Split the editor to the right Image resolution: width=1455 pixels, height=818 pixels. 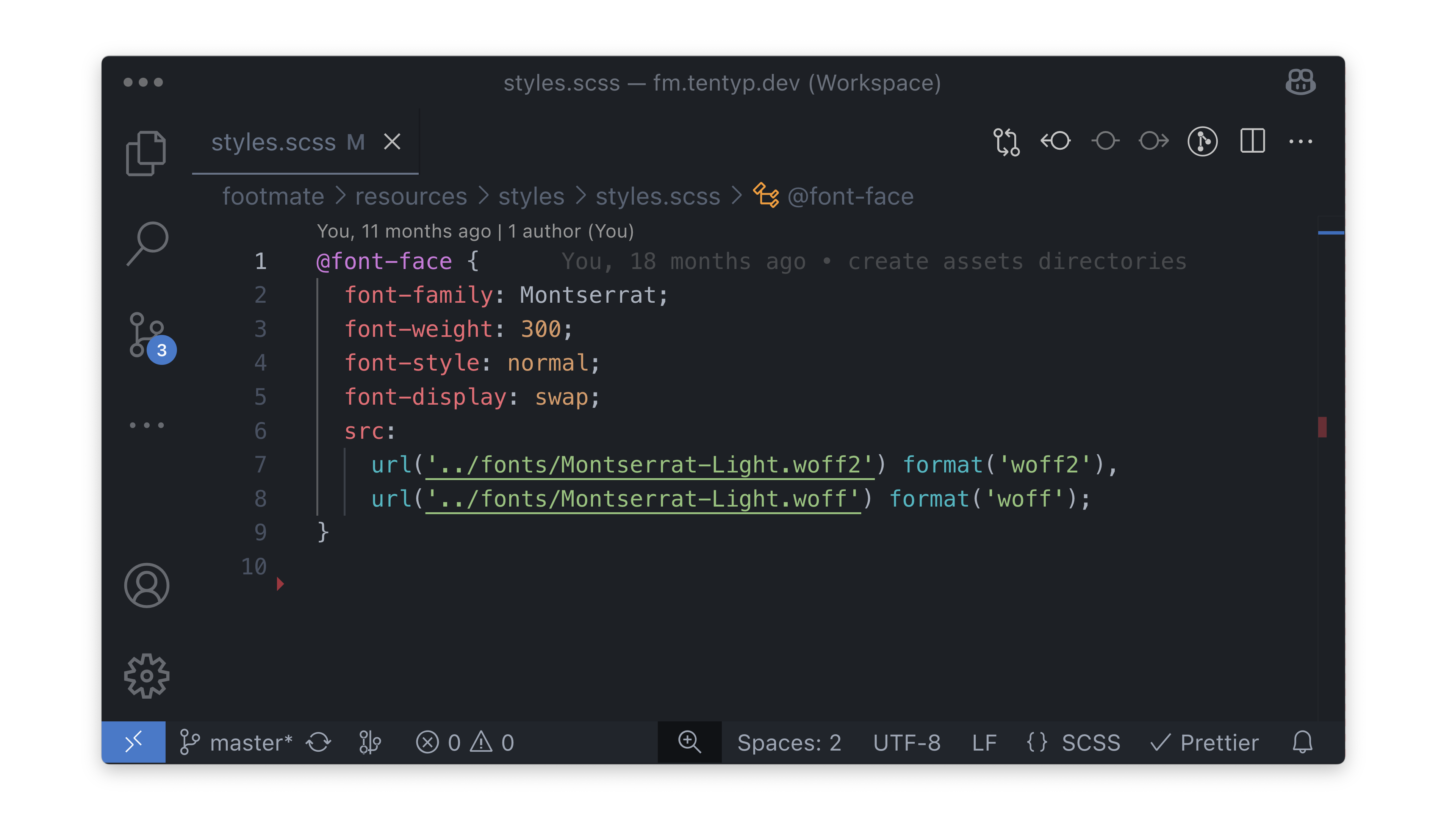(1252, 141)
